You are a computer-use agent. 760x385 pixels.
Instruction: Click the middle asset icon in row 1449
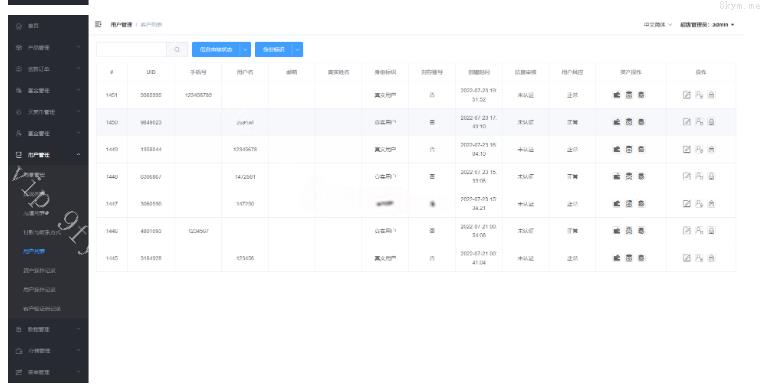tap(629, 149)
